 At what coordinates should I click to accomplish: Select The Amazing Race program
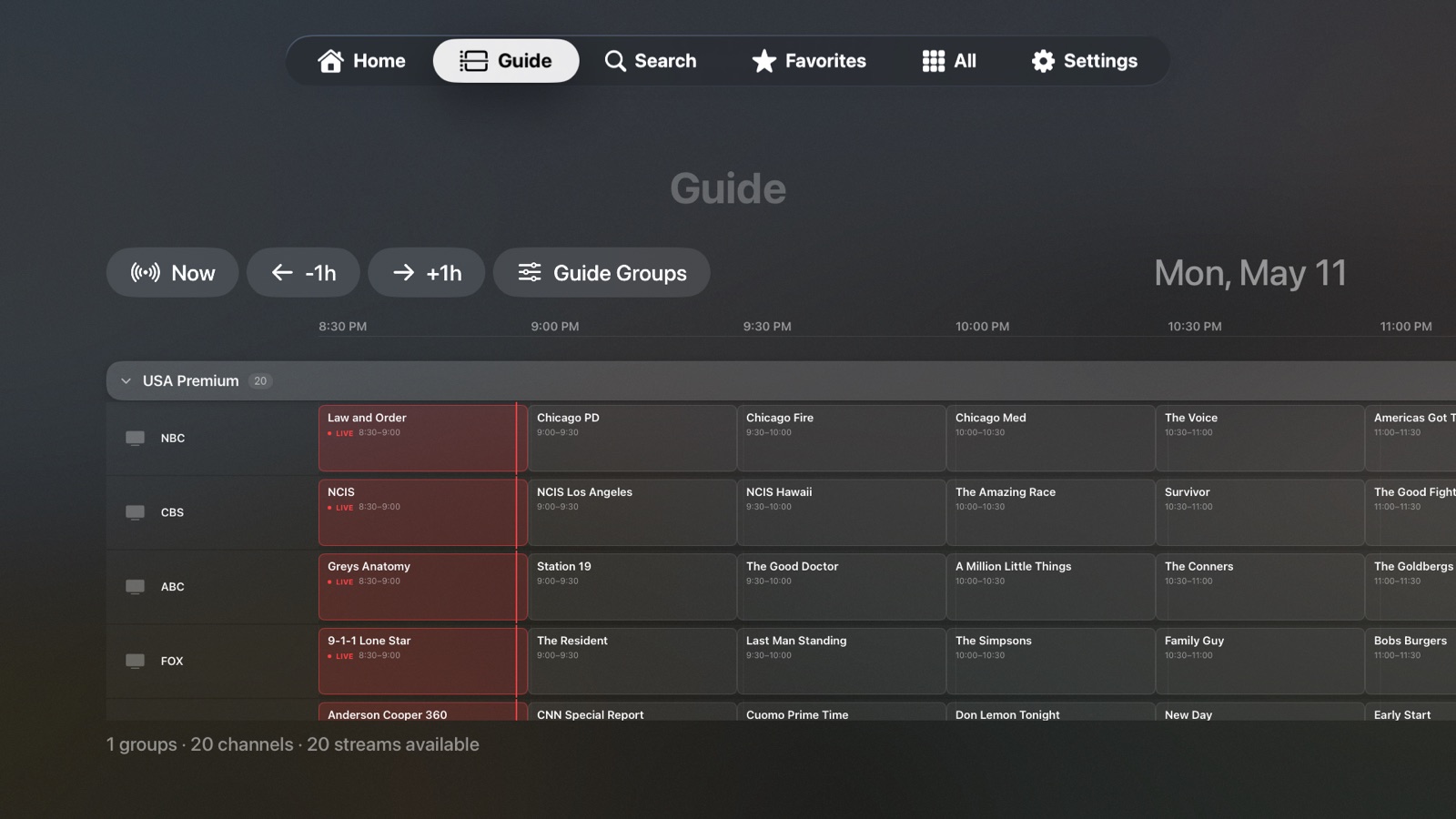(1051, 512)
